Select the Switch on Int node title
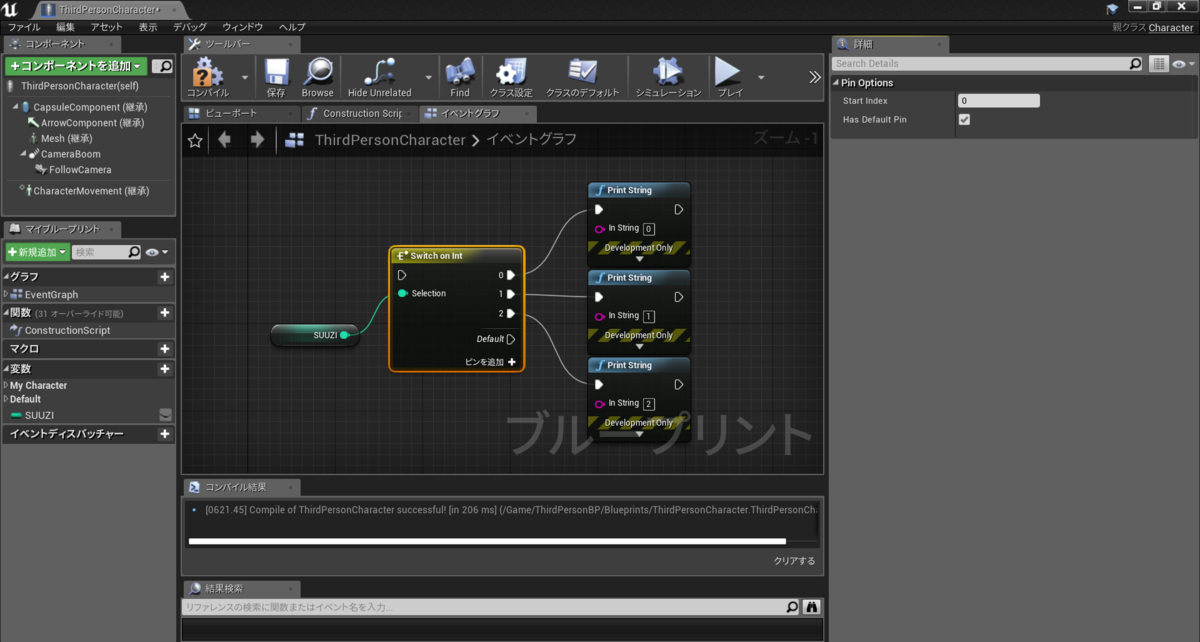This screenshot has width=1200, height=642. point(436,255)
